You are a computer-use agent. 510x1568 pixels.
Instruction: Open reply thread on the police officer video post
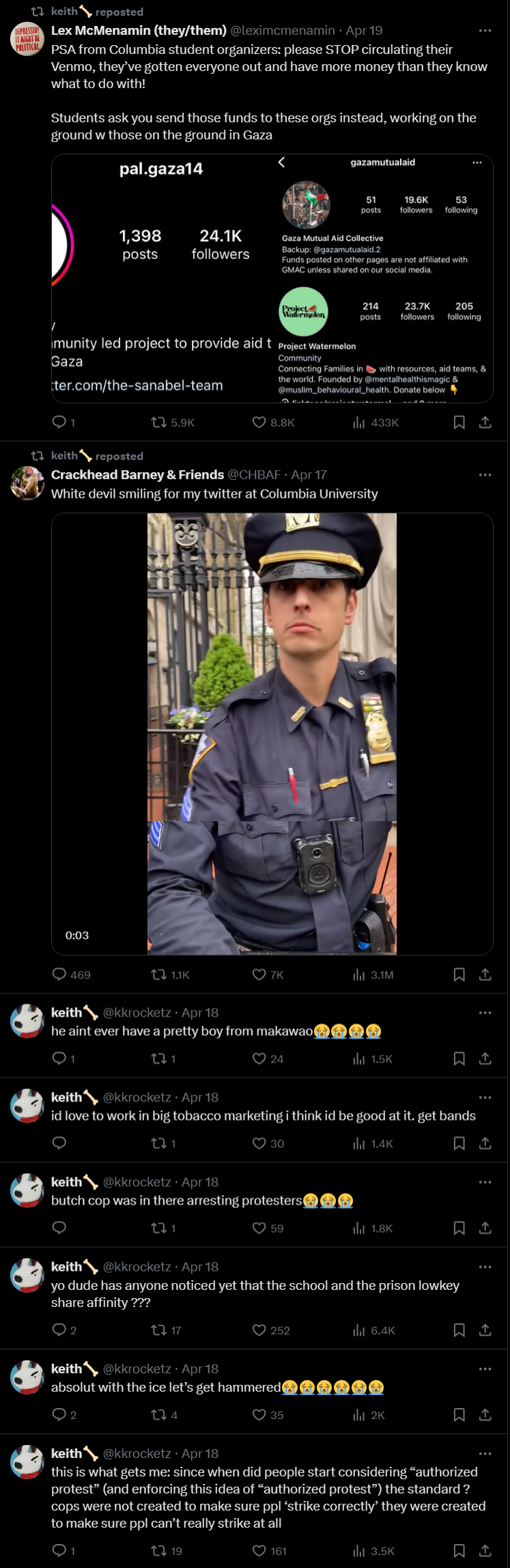click(x=72, y=974)
